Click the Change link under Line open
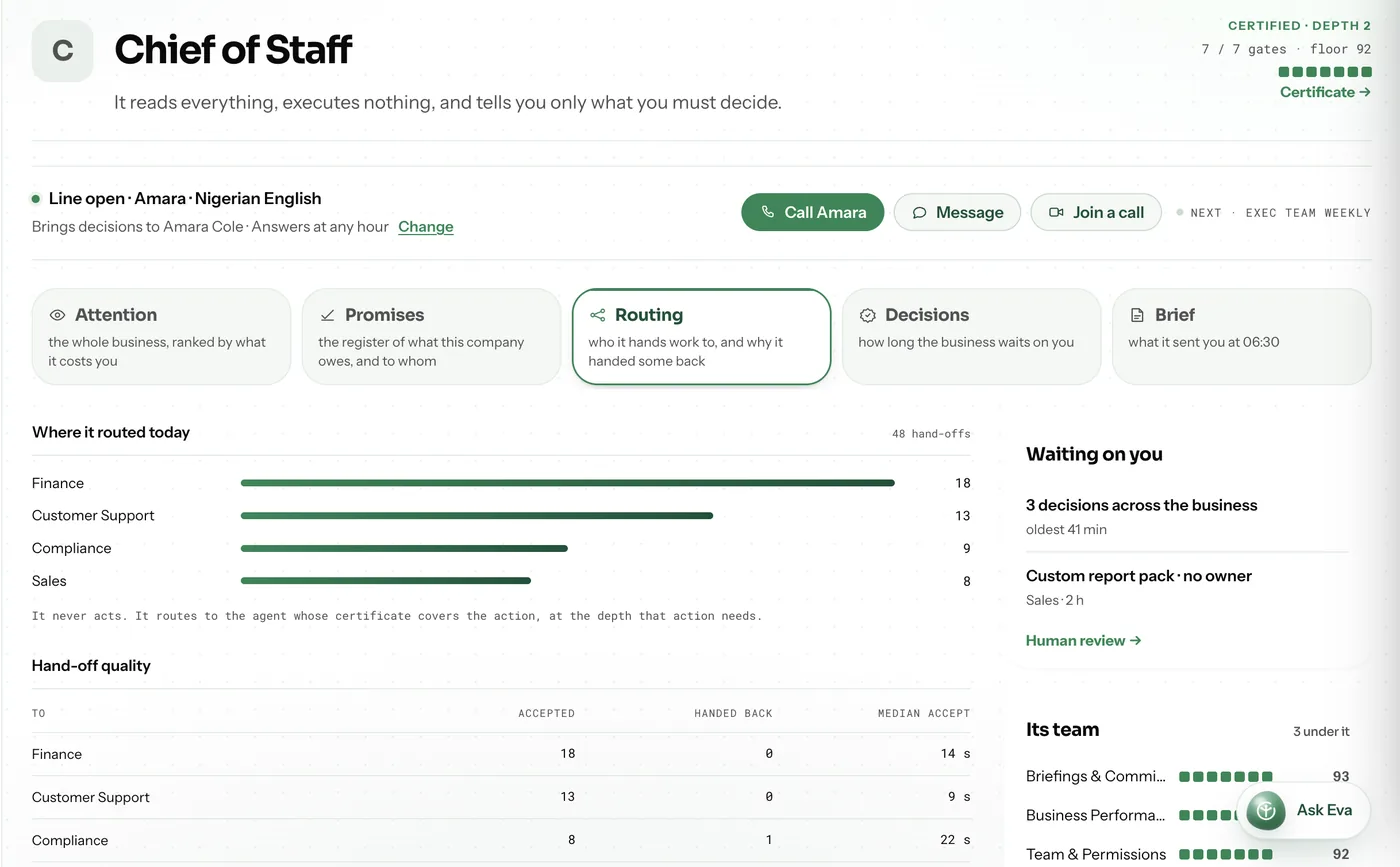Screen dimensions: 1400x867 pos(426,227)
